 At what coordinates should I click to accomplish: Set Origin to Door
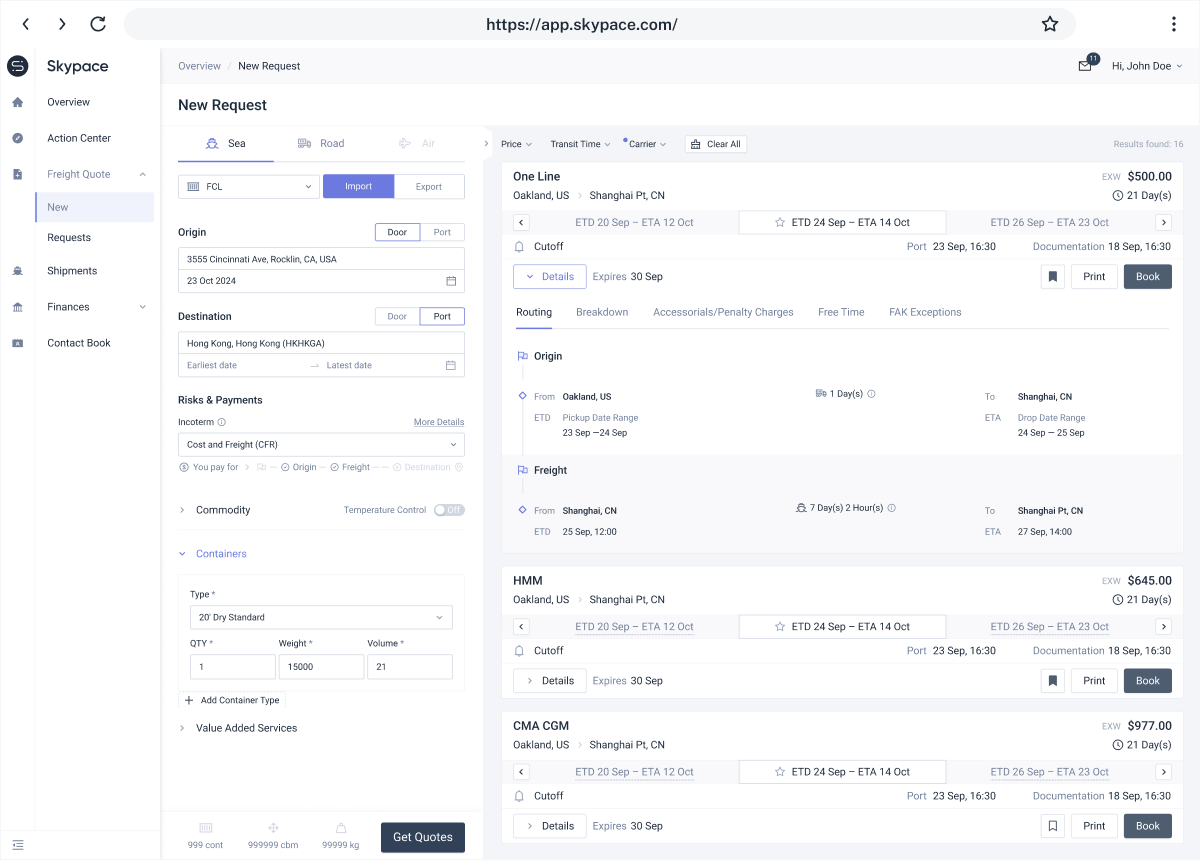(397, 232)
